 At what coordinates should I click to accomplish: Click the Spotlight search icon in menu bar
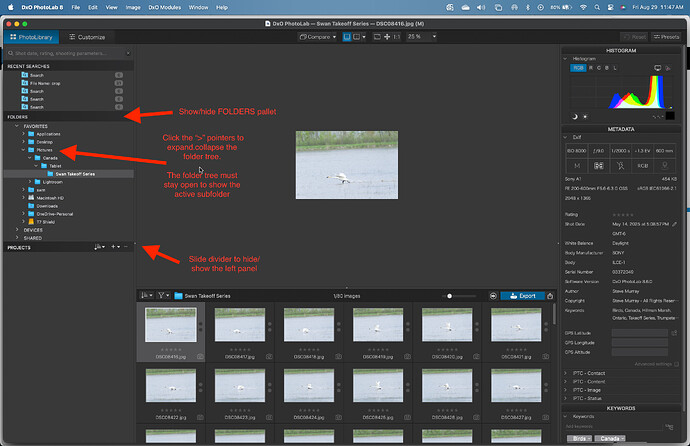pos(597,7)
